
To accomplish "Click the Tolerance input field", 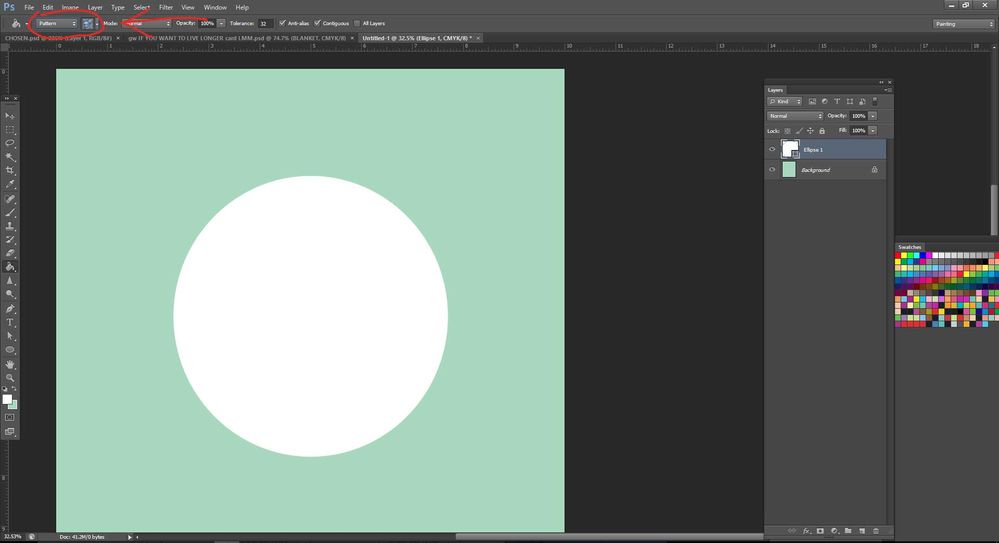I will click(x=265, y=24).
